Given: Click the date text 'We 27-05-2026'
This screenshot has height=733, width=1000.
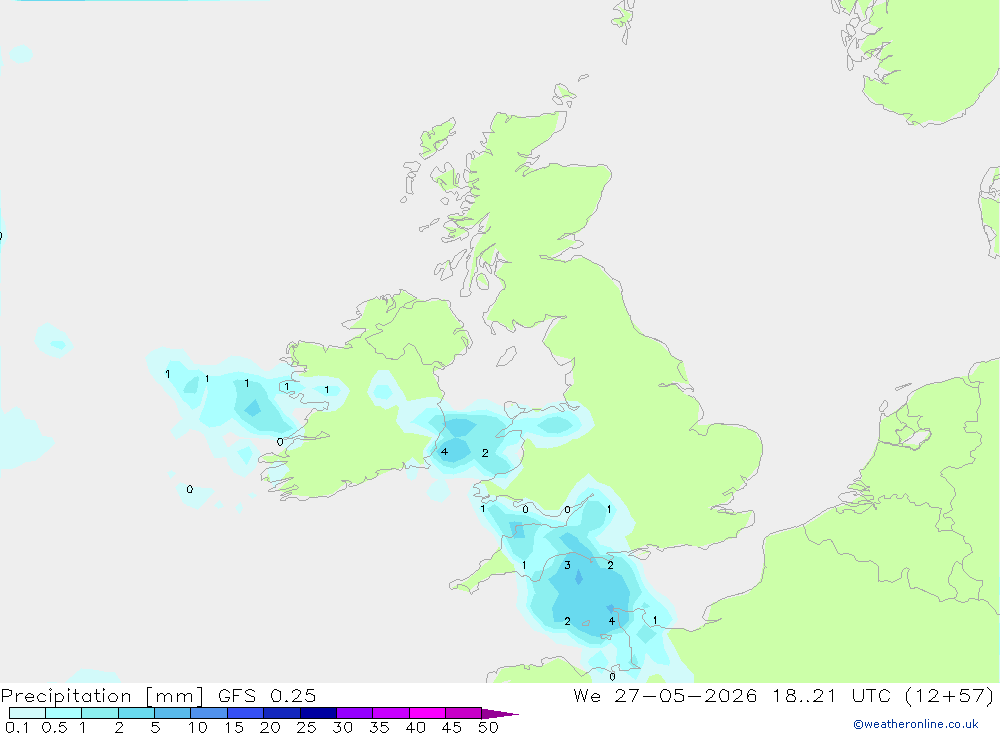Looking at the screenshot, I should coord(665,696).
